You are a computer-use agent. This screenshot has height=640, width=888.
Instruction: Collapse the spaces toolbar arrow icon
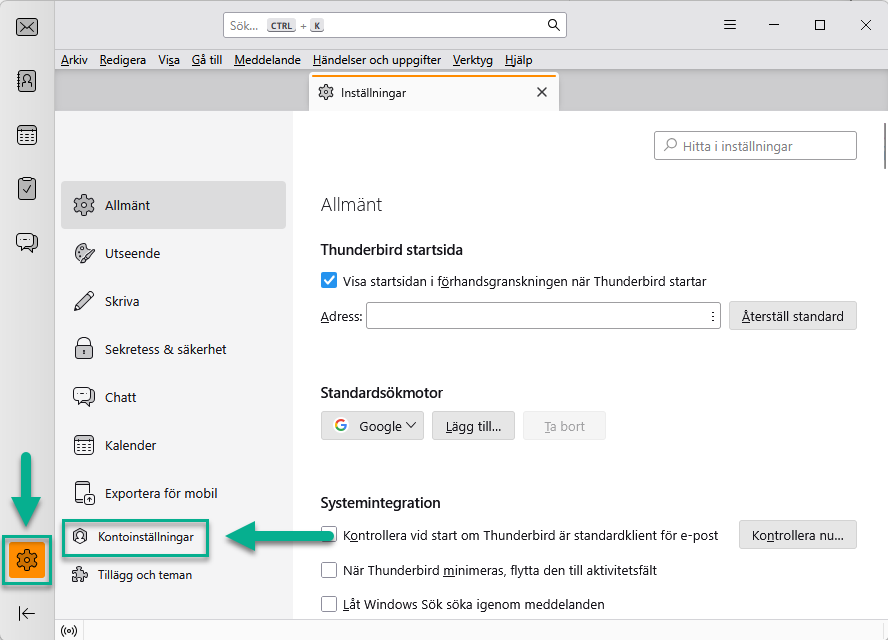pos(27,613)
